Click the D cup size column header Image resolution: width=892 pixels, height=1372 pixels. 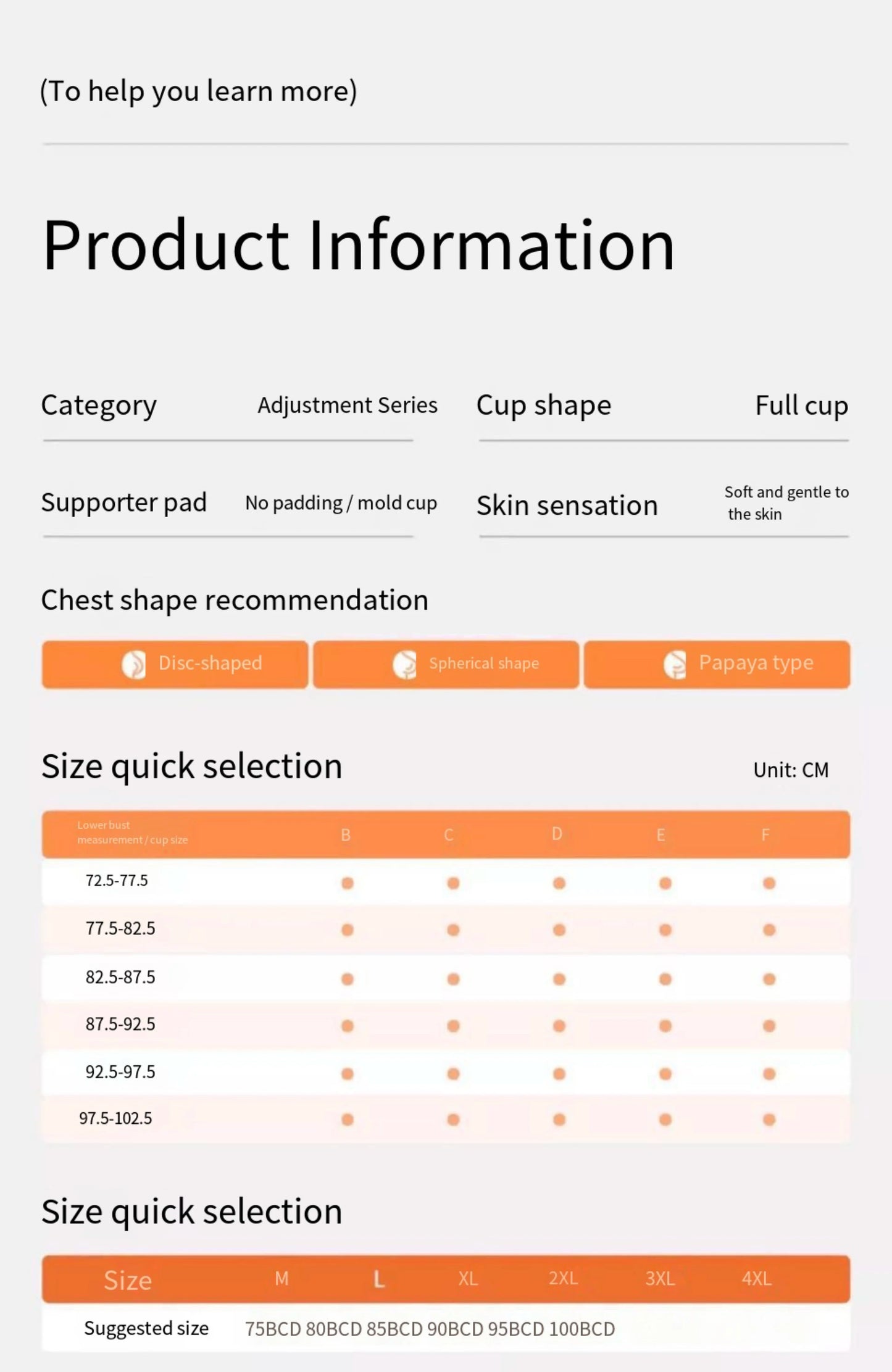coord(557,834)
